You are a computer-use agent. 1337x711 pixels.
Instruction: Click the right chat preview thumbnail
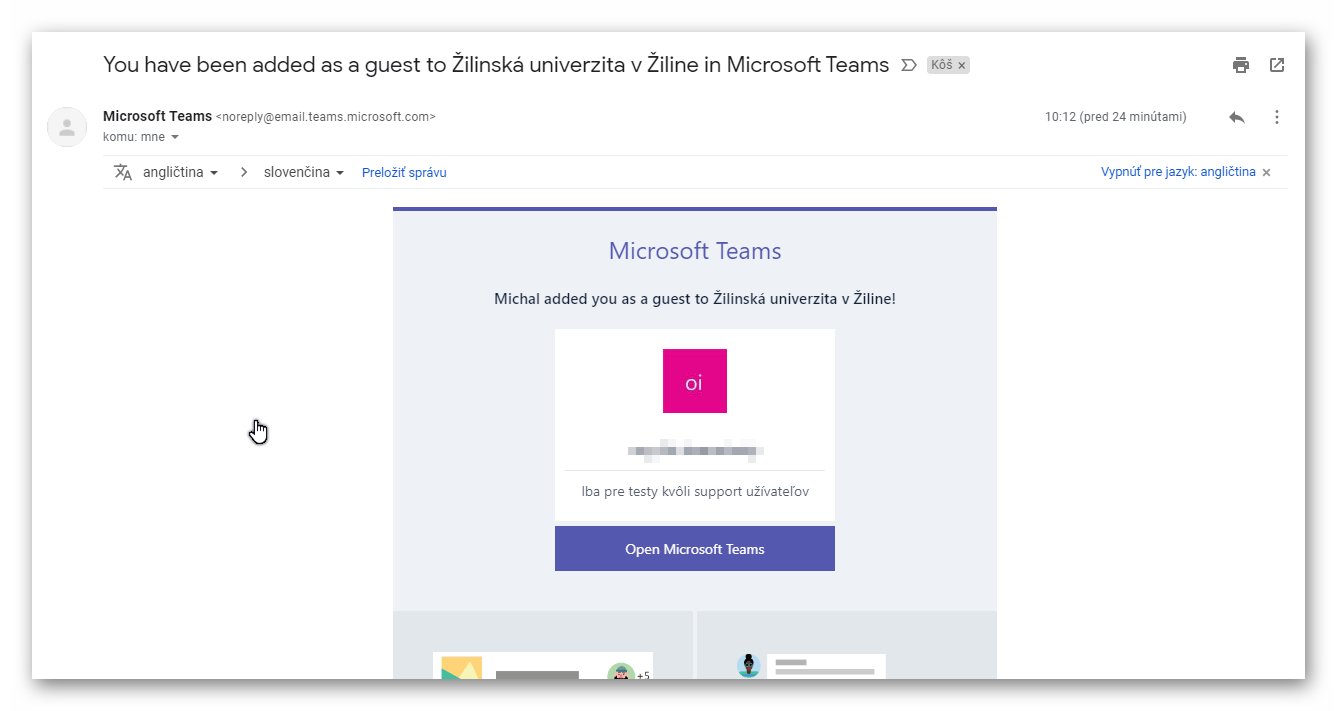coord(811,666)
